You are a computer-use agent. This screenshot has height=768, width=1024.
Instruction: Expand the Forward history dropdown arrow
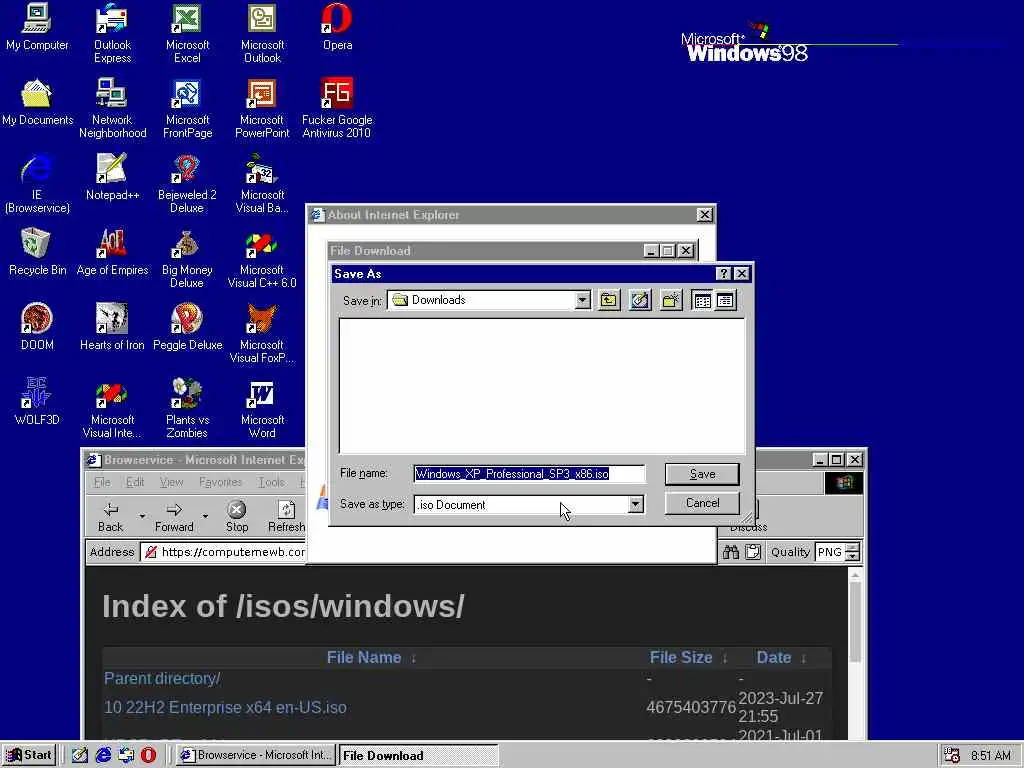point(205,517)
